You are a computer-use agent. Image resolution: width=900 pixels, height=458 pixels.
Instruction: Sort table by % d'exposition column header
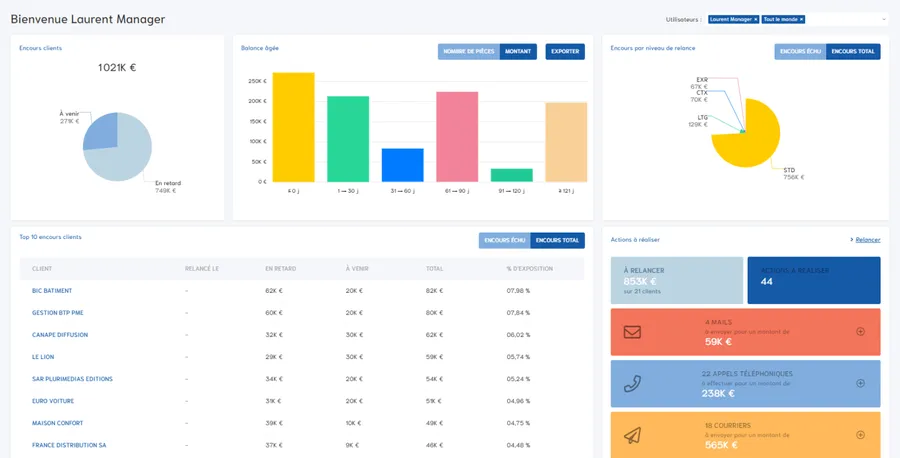pos(530,269)
